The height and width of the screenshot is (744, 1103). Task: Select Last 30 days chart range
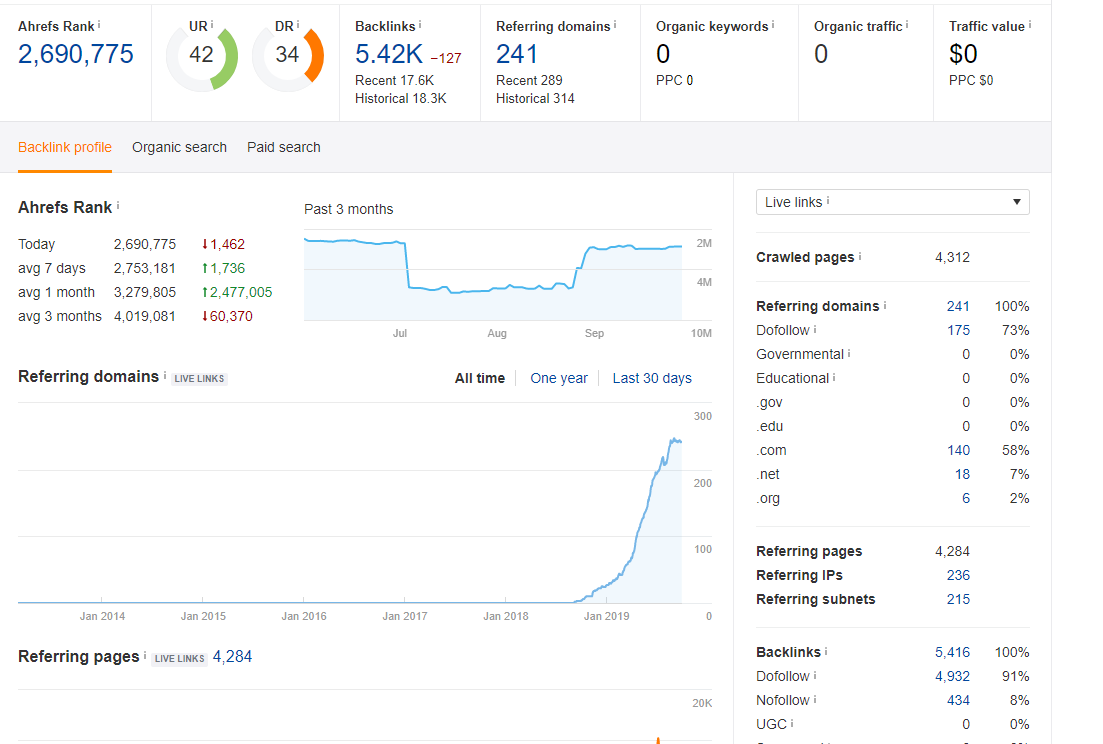(x=652, y=378)
